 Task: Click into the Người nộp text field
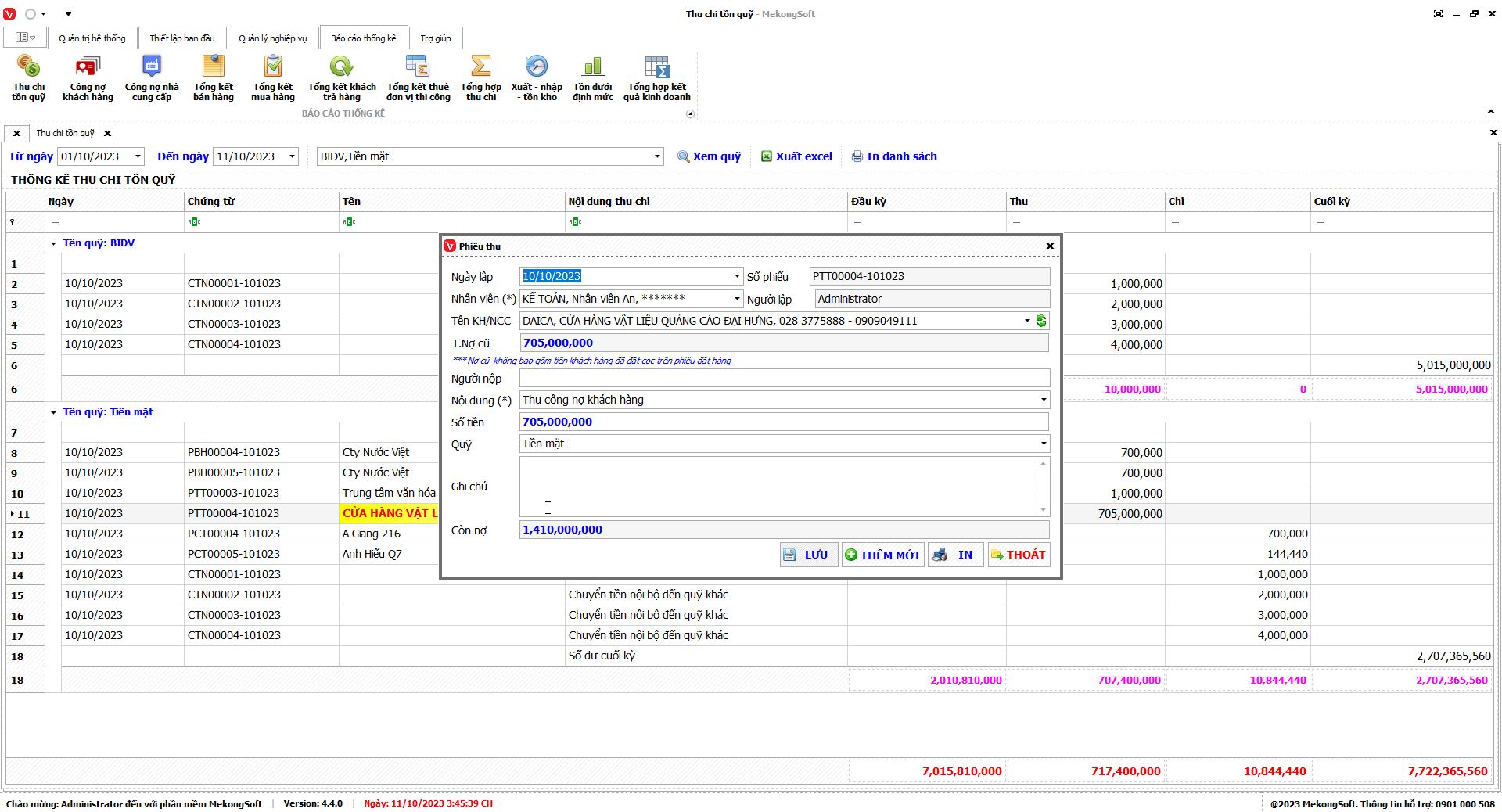pos(784,379)
